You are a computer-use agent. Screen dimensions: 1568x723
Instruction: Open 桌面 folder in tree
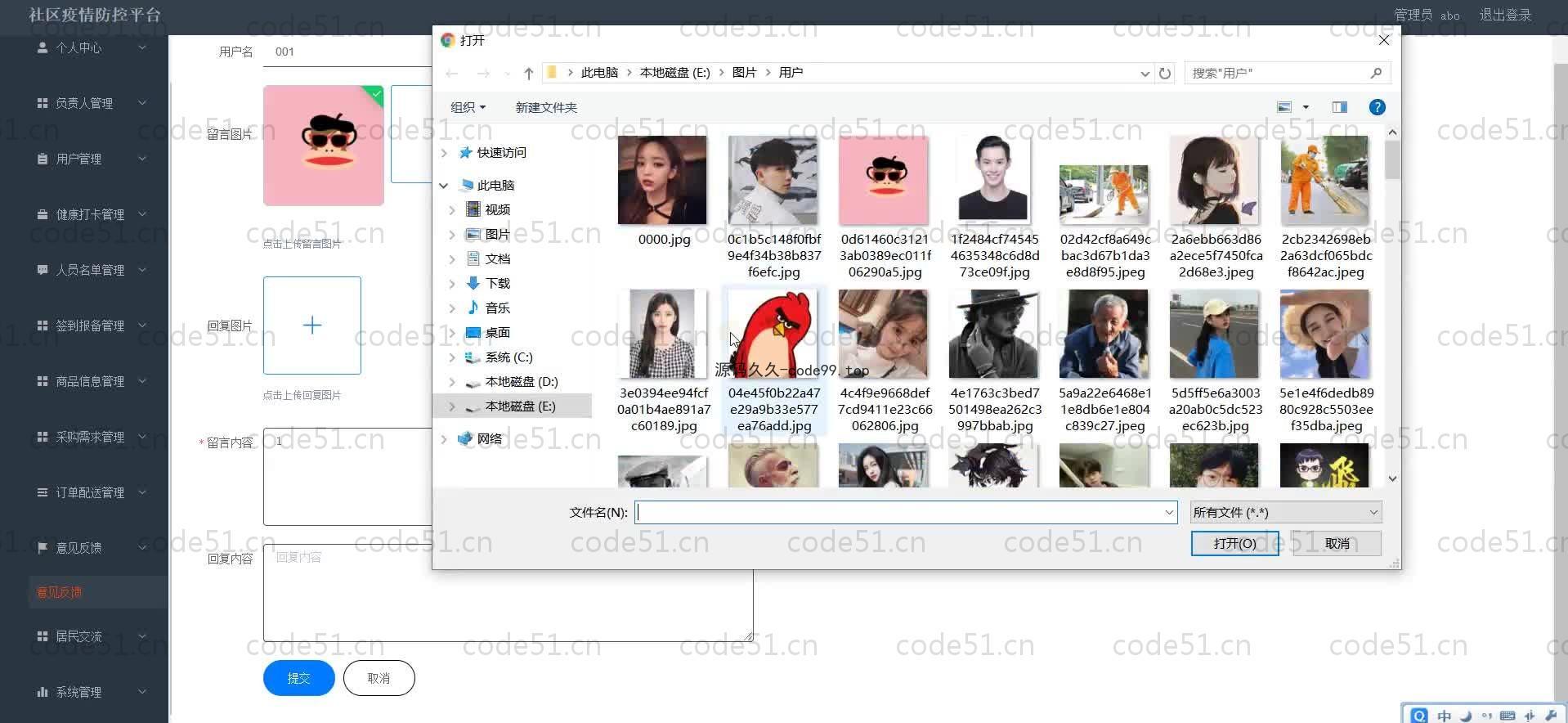[x=497, y=333]
